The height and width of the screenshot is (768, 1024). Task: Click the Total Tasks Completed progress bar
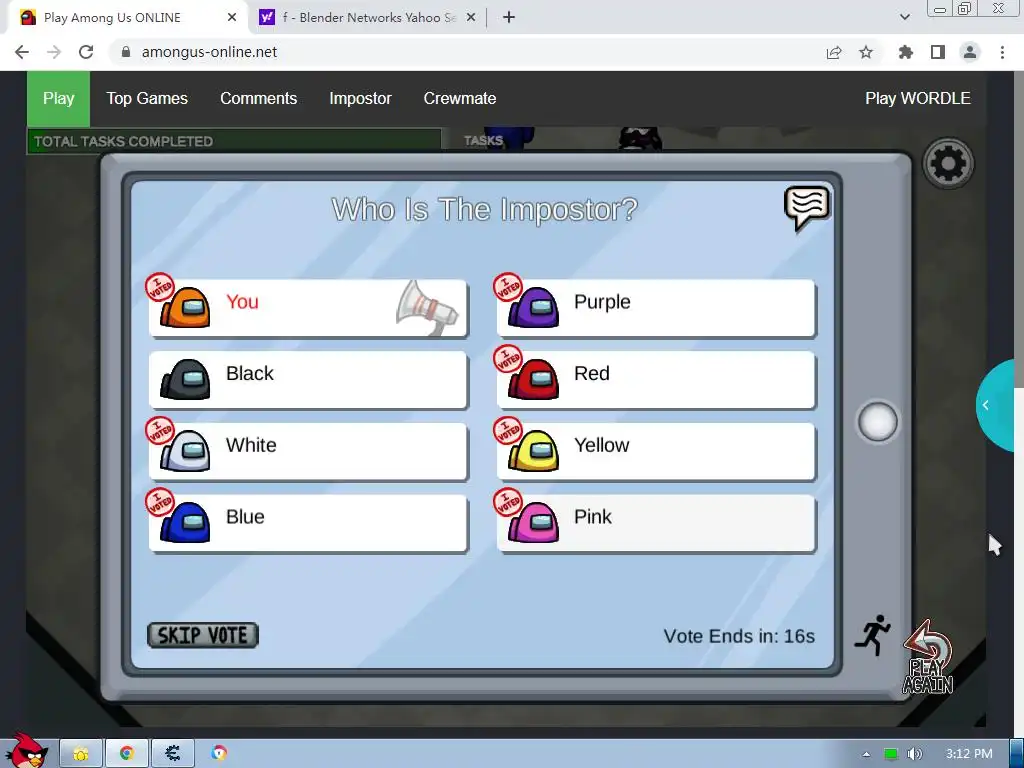(x=234, y=141)
